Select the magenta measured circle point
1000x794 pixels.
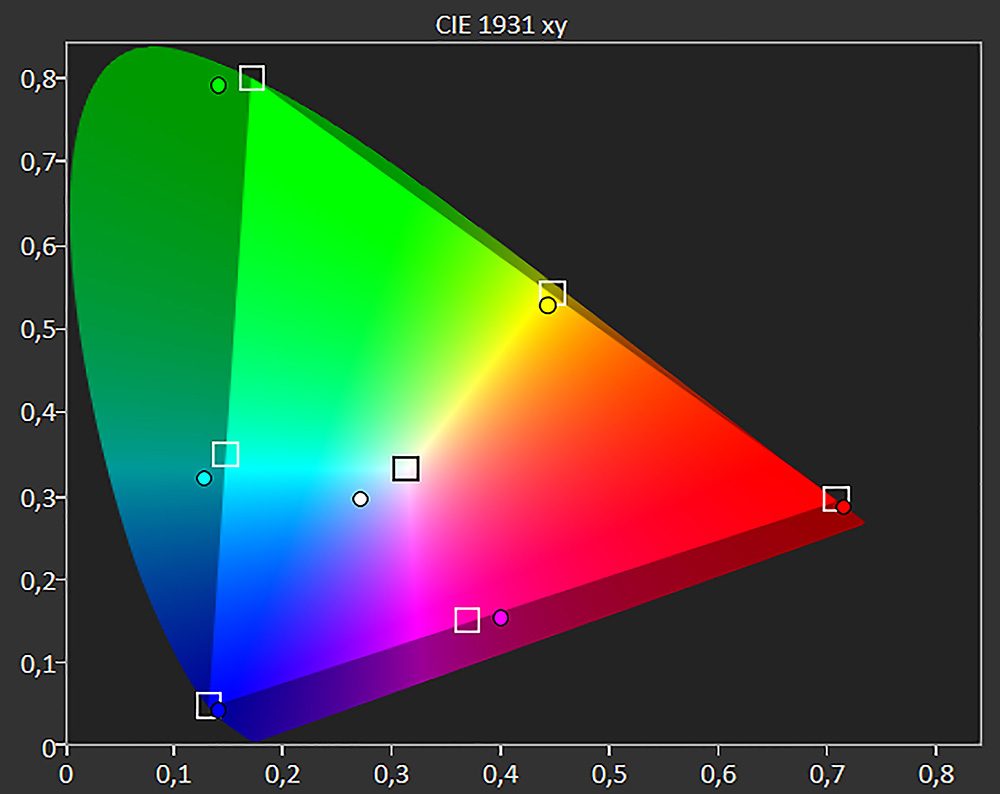501,617
